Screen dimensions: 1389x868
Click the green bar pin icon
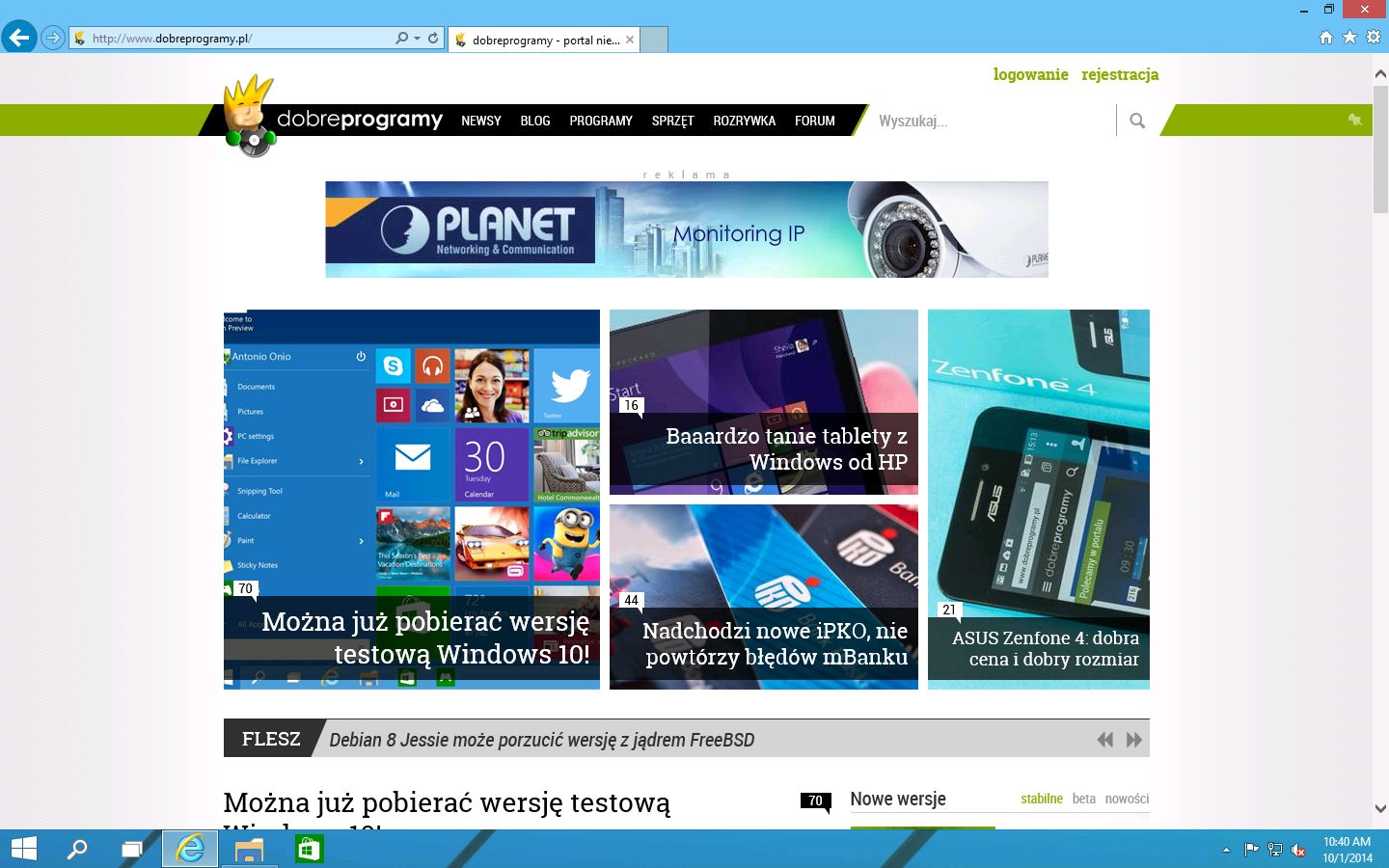(1355, 120)
